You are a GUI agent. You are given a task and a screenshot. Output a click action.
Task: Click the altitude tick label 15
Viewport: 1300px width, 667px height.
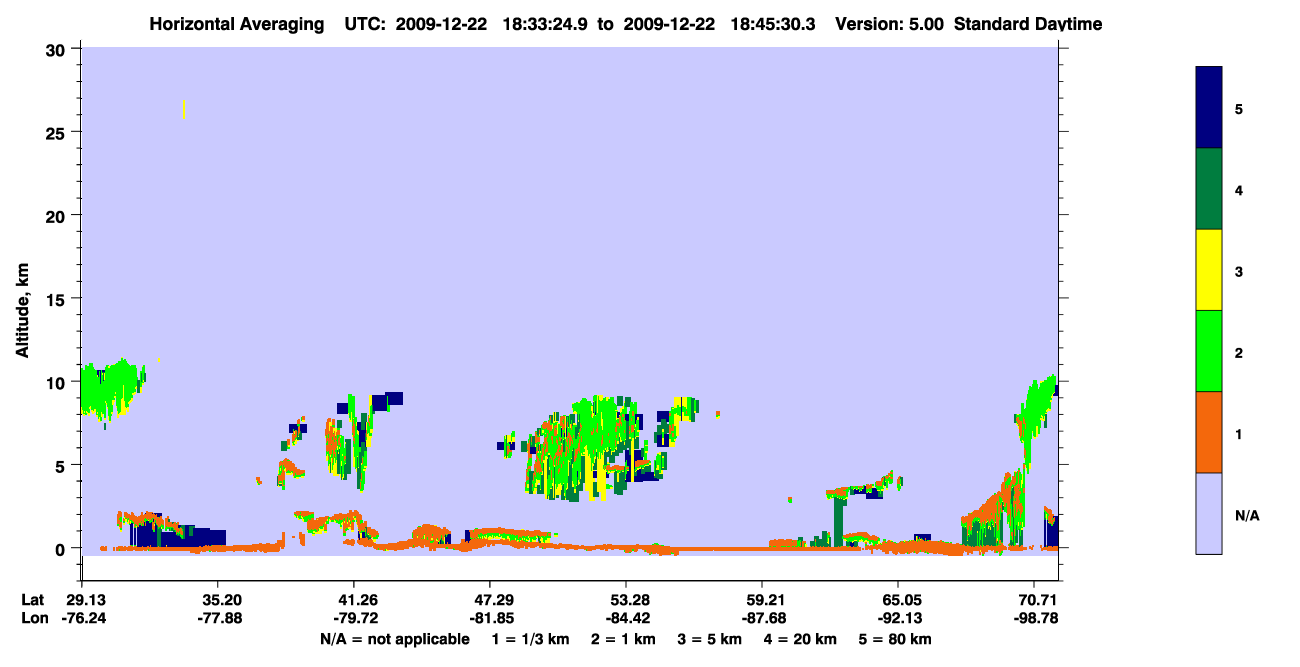58,299
